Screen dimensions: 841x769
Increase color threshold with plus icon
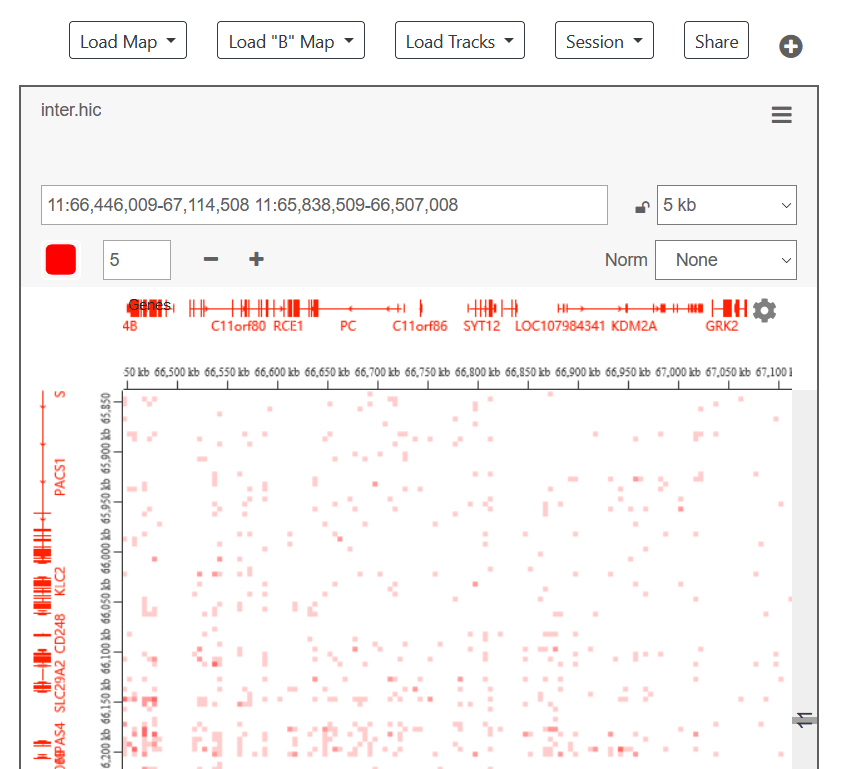coord(256,260)
